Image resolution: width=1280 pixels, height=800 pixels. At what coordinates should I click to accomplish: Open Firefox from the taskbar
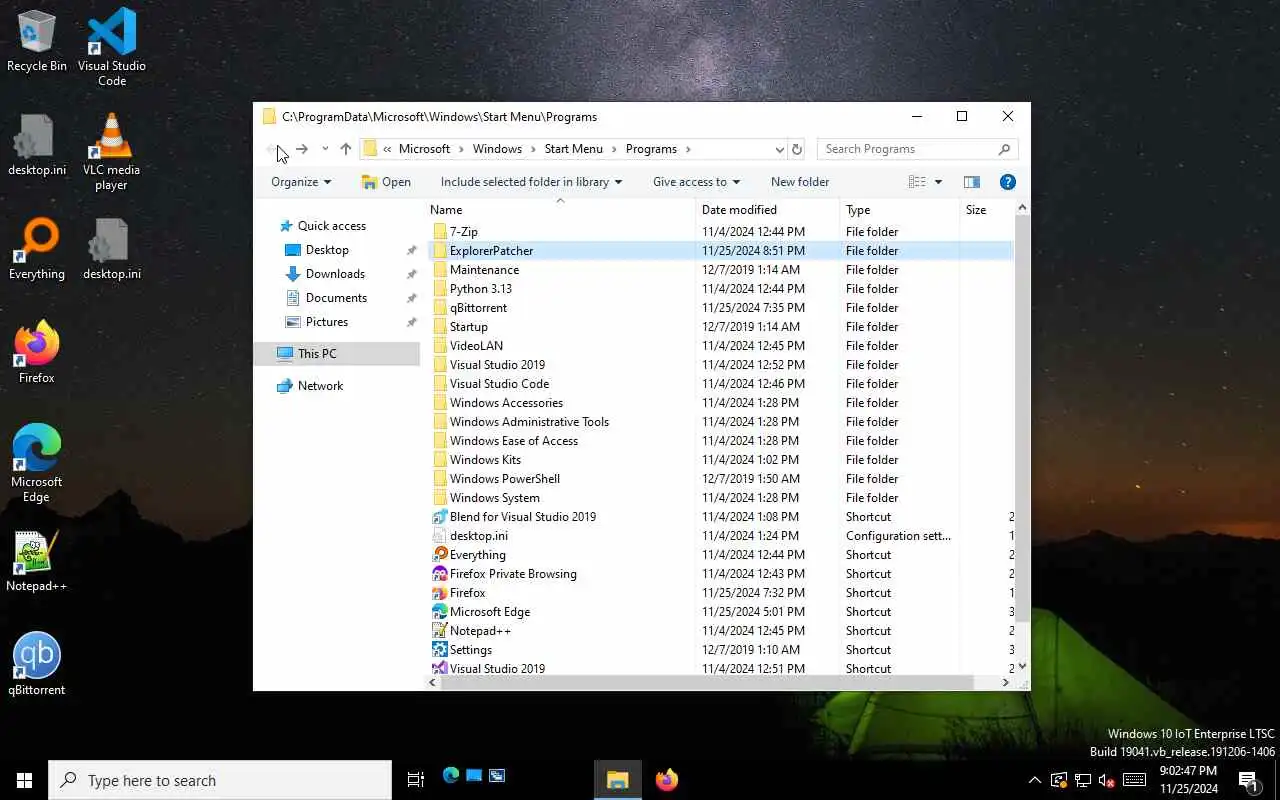click(x=666, y=780)
